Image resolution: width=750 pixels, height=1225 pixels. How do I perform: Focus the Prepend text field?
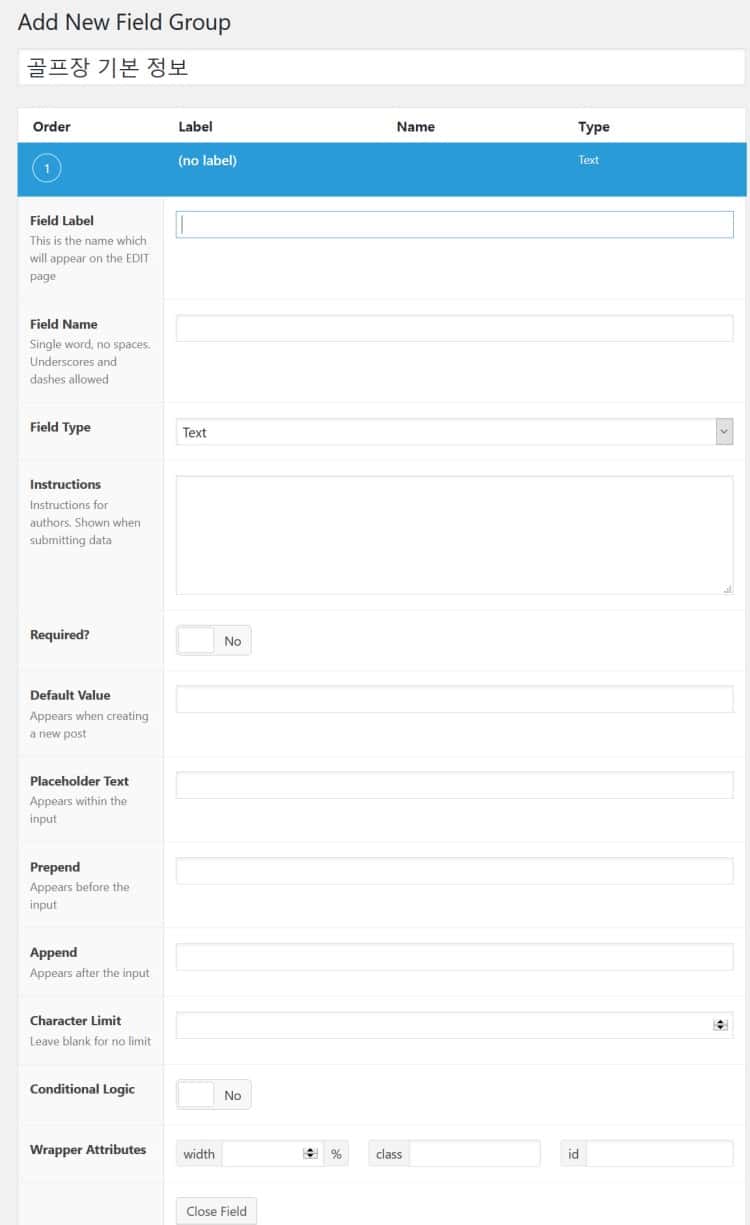(x=454, y=871)
